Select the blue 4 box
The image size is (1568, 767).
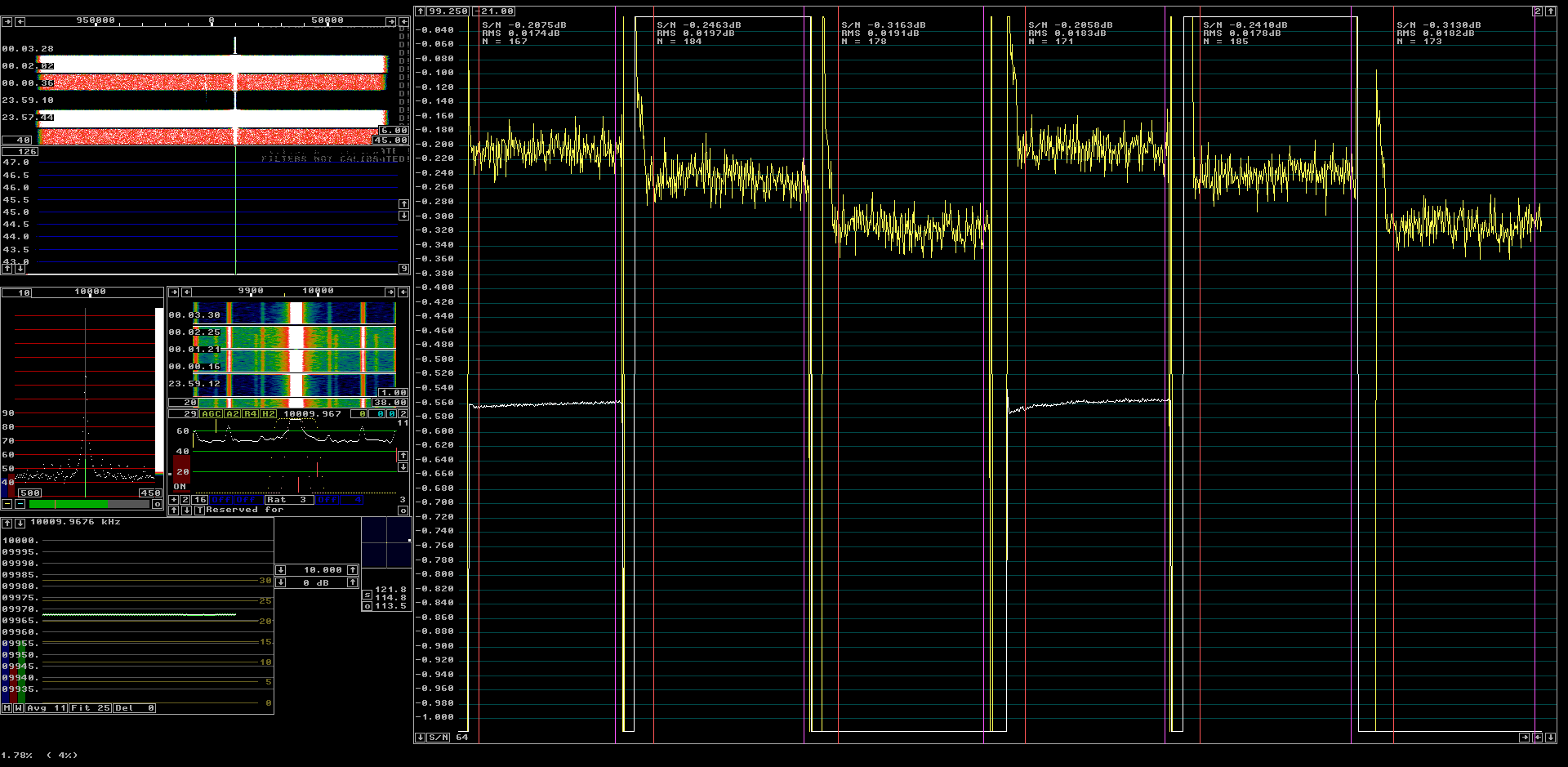click(353, 499)
